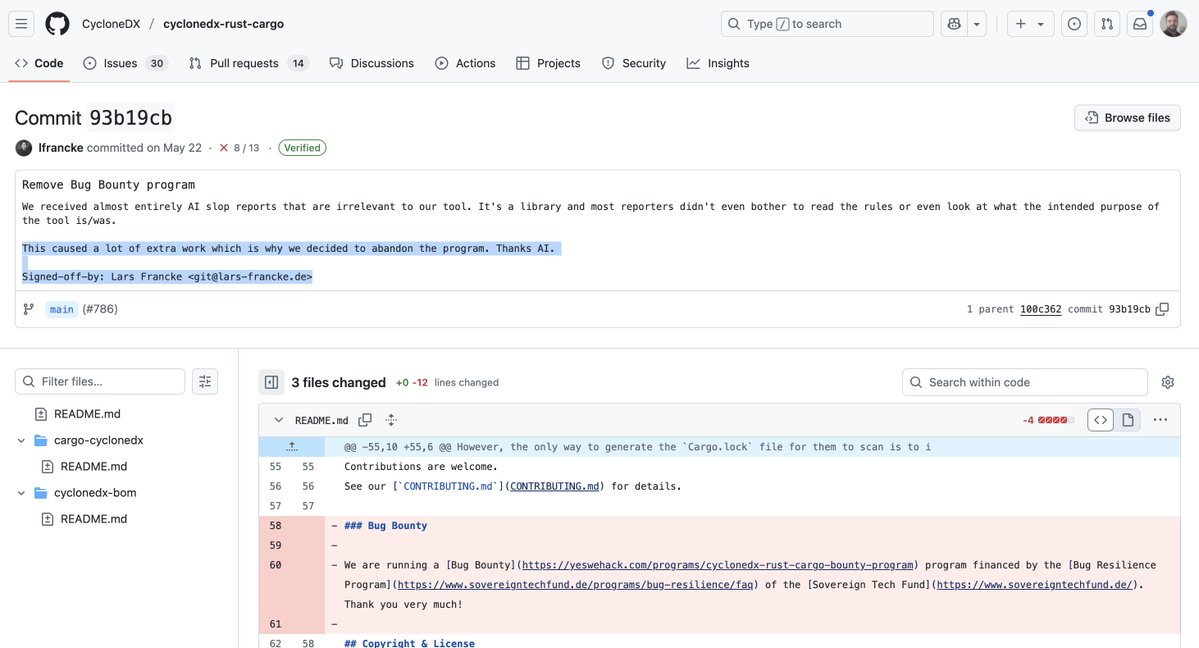Open the file filter options button
This screenshot has height=648, width=1199.
[x=205, y=381]
